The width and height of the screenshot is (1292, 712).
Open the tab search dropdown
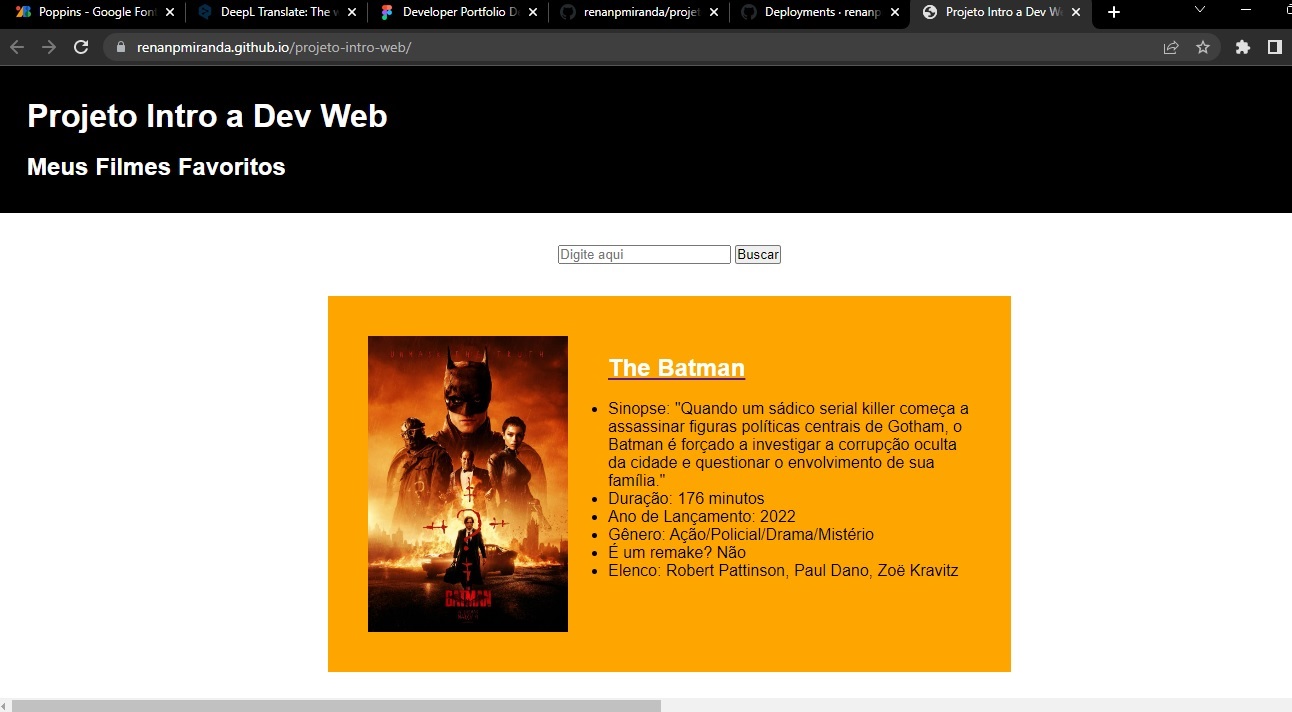[x=1200, y=10]
